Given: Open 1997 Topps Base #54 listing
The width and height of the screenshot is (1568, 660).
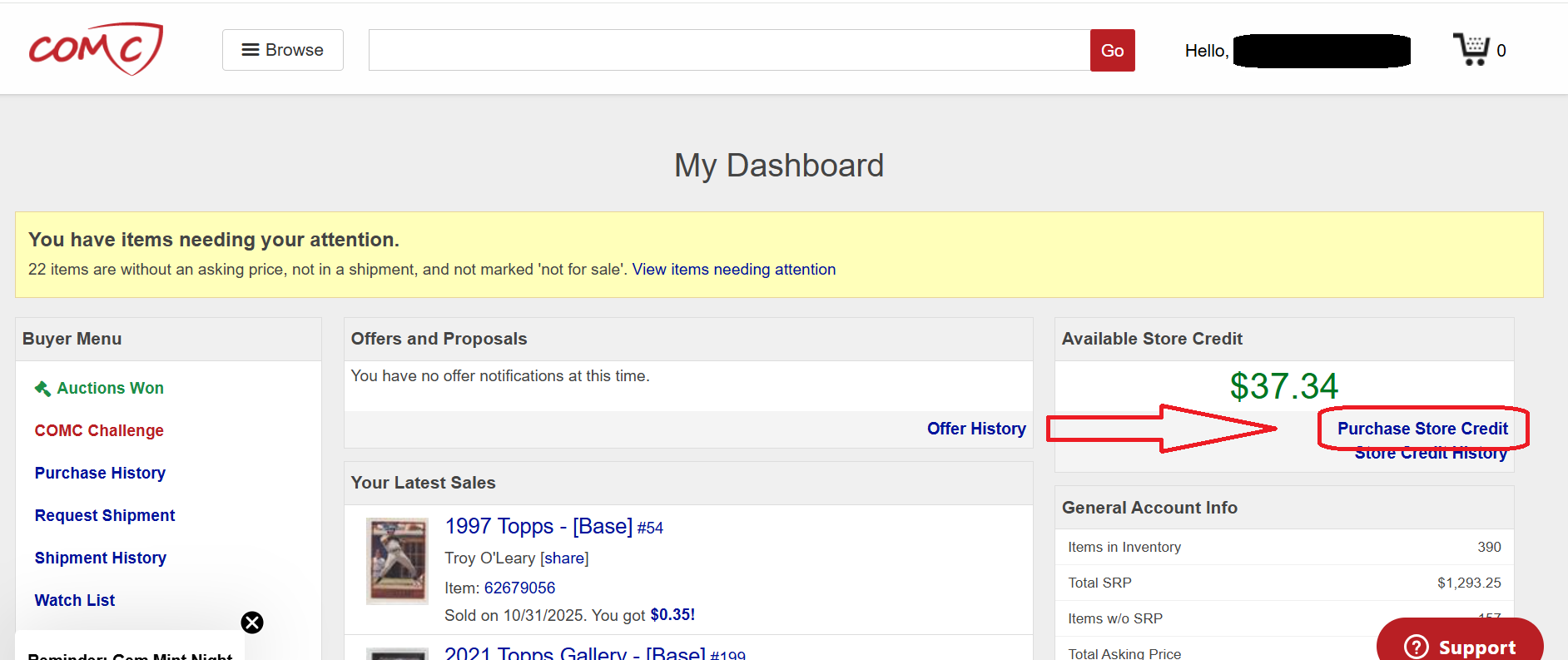Looking at the screenshot, I should (553, 527).
